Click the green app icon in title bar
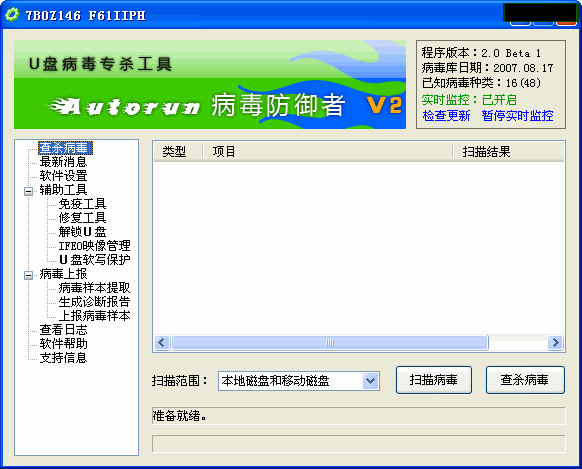 tap(12, 15)
